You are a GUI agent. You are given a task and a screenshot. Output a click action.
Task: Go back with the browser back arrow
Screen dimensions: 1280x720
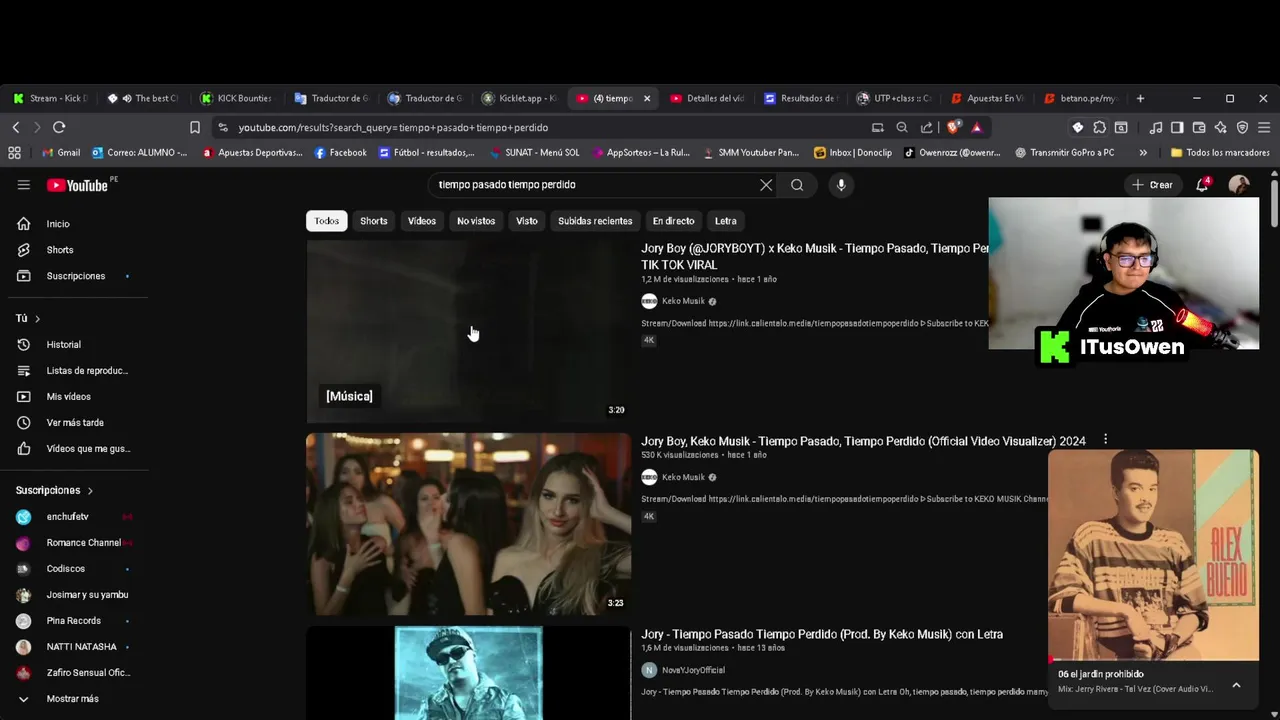coord(16,127)
